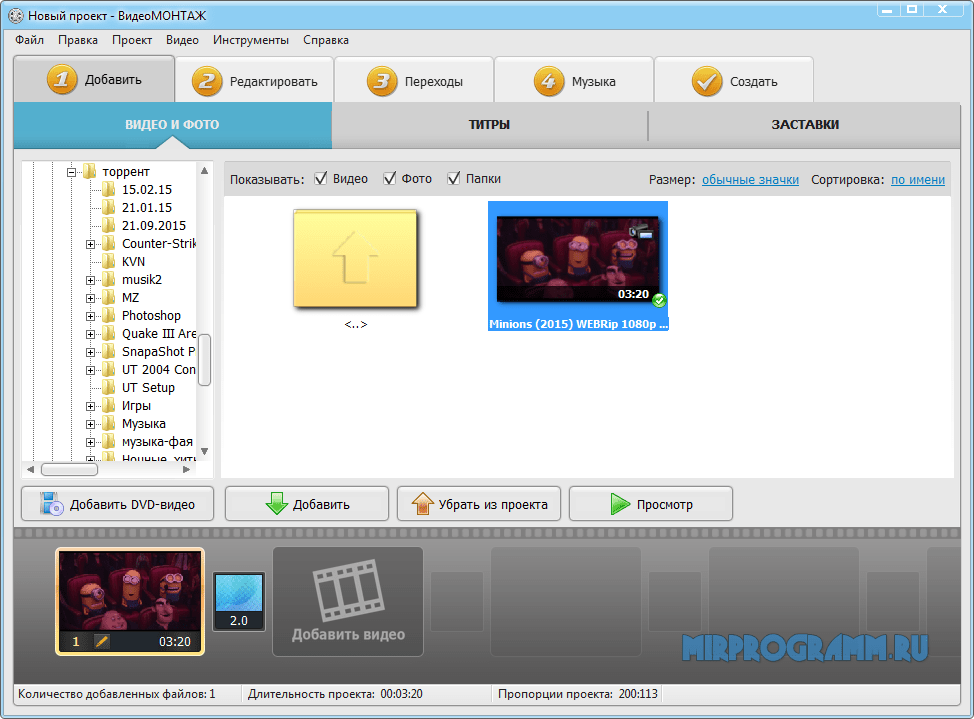Change sorting via по имени link
This screenshot has width=974, height=719.
[x=918, y=180]
